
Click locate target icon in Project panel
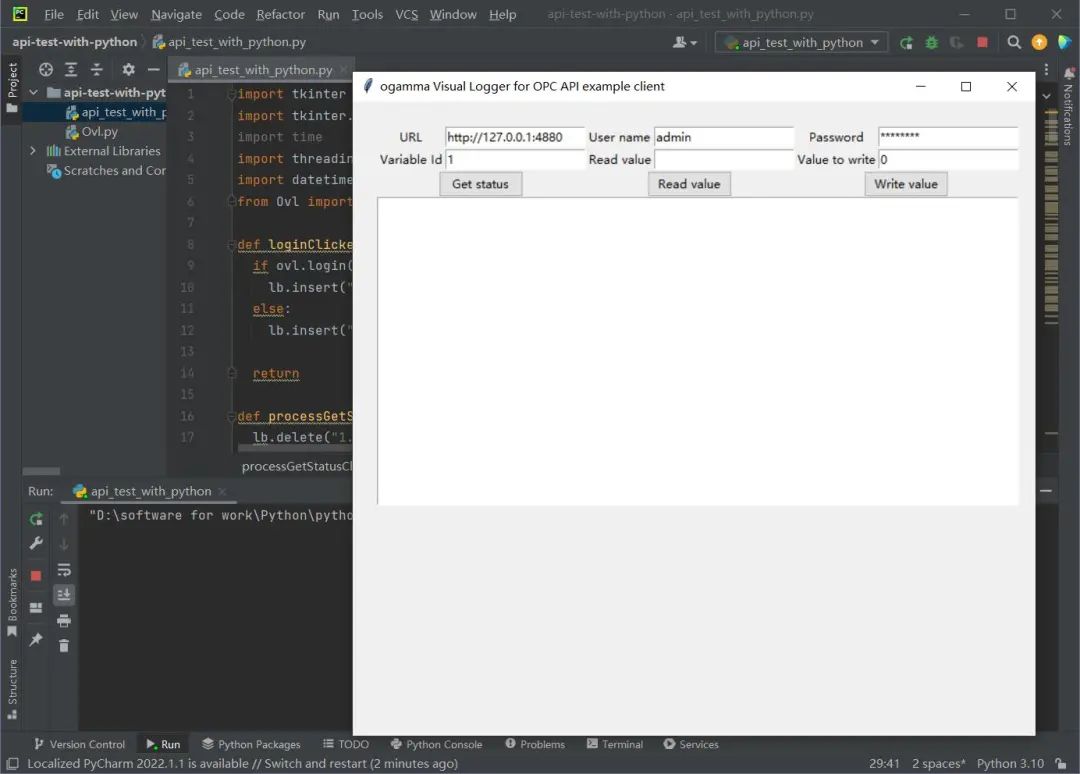tap(46, 70)
